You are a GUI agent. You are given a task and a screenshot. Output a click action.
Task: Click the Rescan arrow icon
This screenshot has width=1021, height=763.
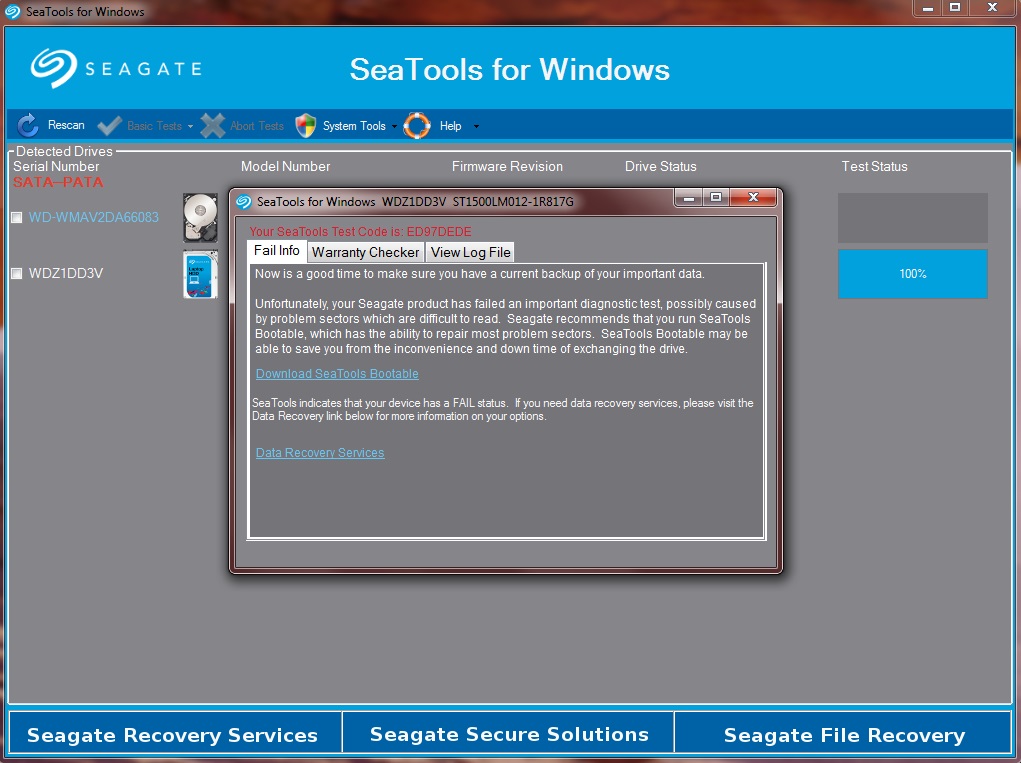click(28, 125)
